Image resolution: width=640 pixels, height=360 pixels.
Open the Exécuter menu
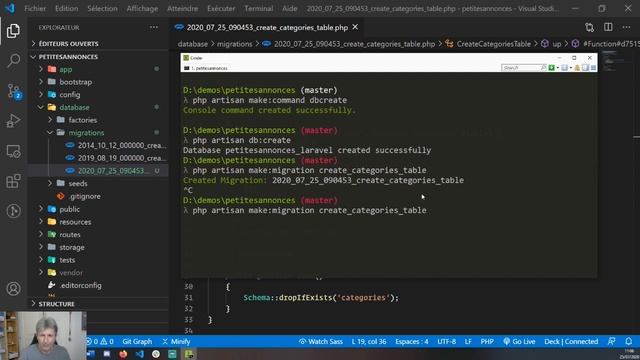(221, 8)
